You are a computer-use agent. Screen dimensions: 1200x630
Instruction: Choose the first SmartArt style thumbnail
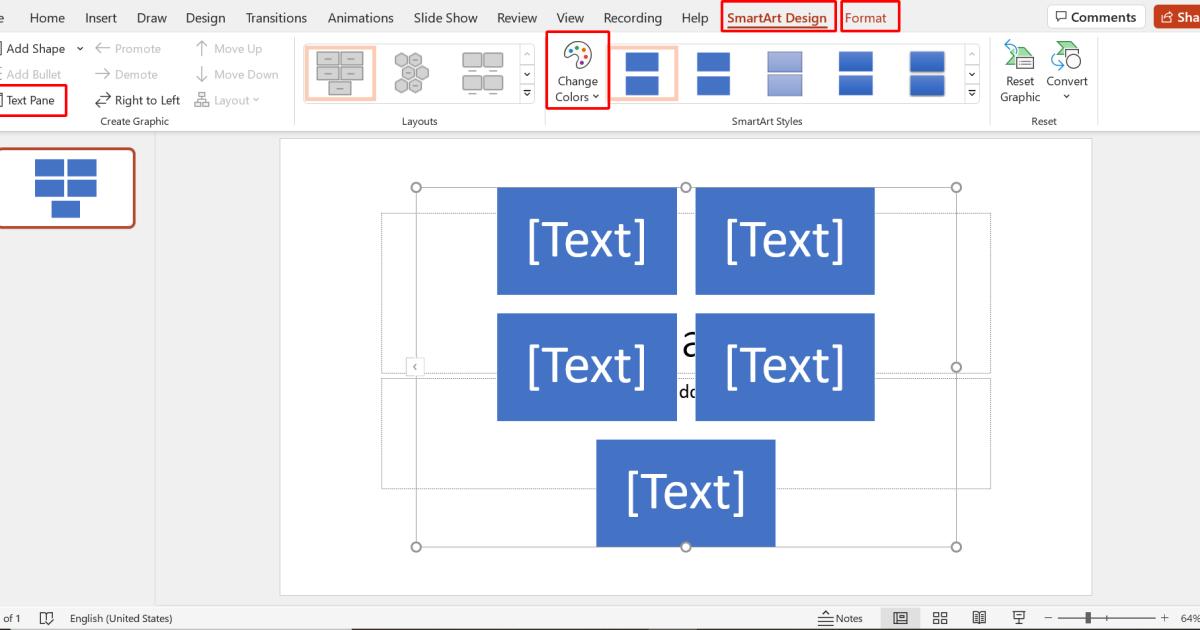point(645,72)
